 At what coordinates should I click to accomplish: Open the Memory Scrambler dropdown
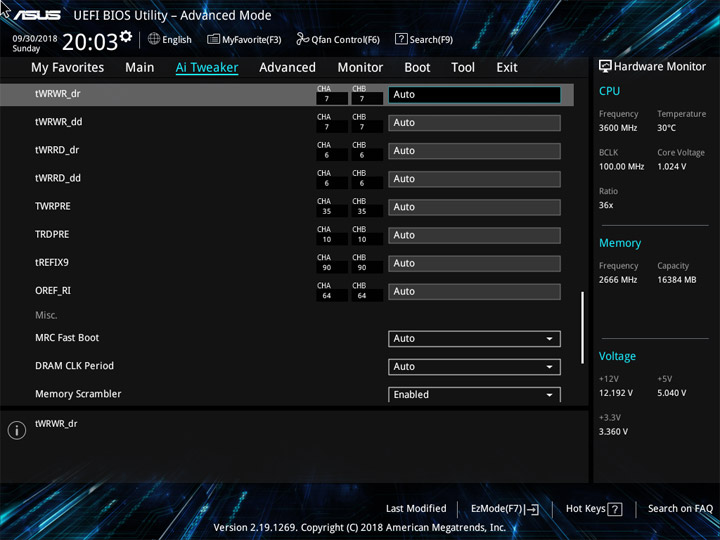pyautogui.click(x=474, y=394)
